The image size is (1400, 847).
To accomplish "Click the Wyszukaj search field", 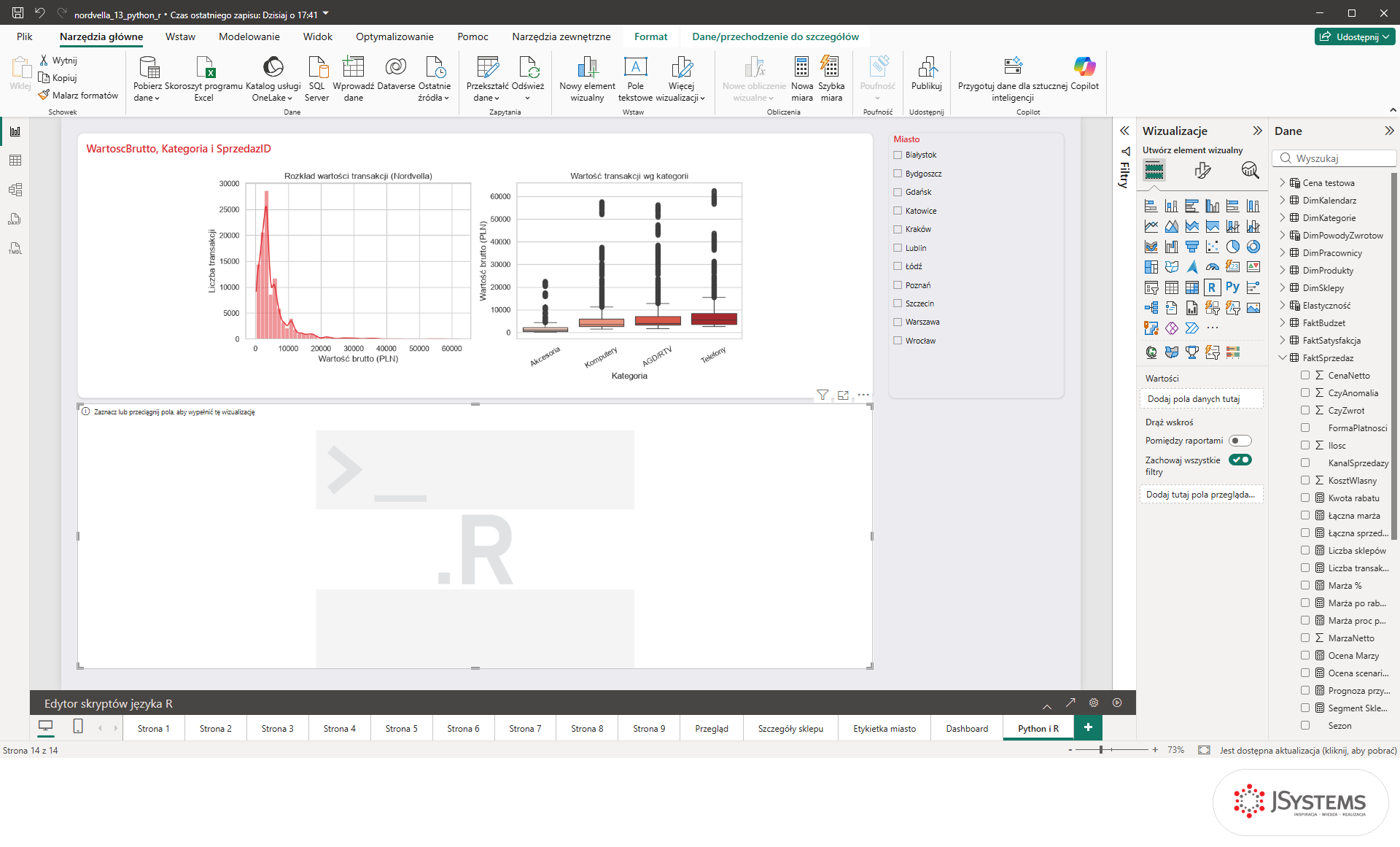I will click(x=1334, y=158).
